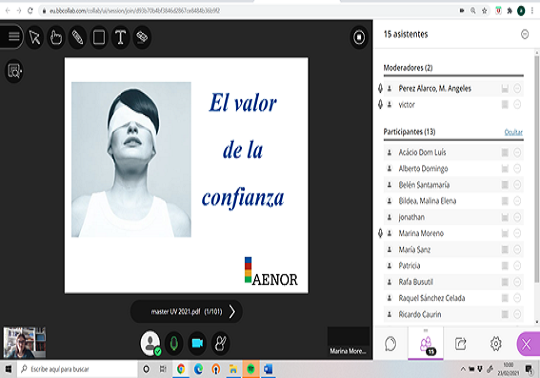Open the view controls zoom icon

tap(14, 71)
